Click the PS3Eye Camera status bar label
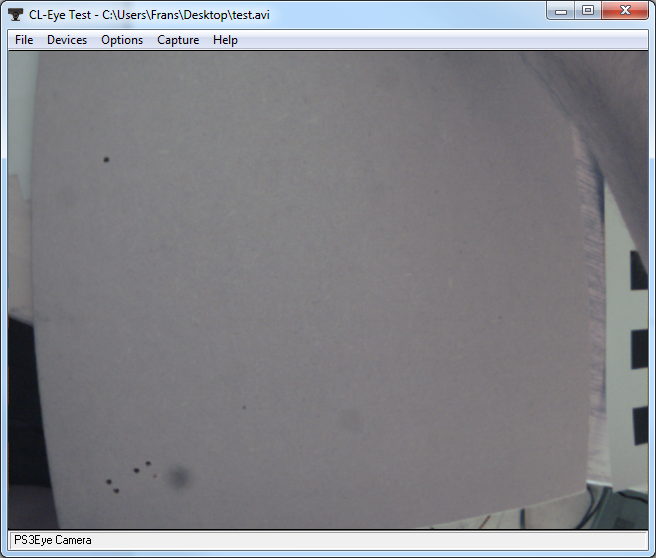 pyautogui.click(x=52, y=540)
